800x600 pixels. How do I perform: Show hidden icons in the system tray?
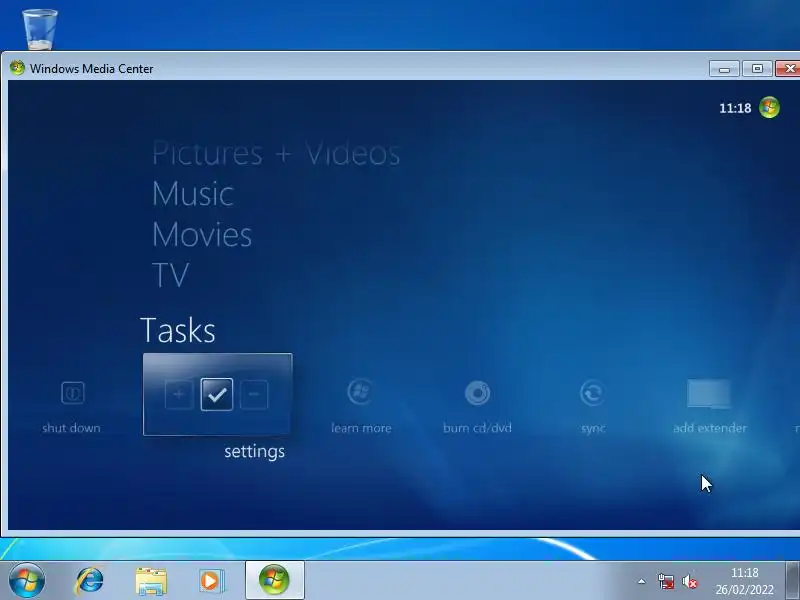[x=641, y=581]
